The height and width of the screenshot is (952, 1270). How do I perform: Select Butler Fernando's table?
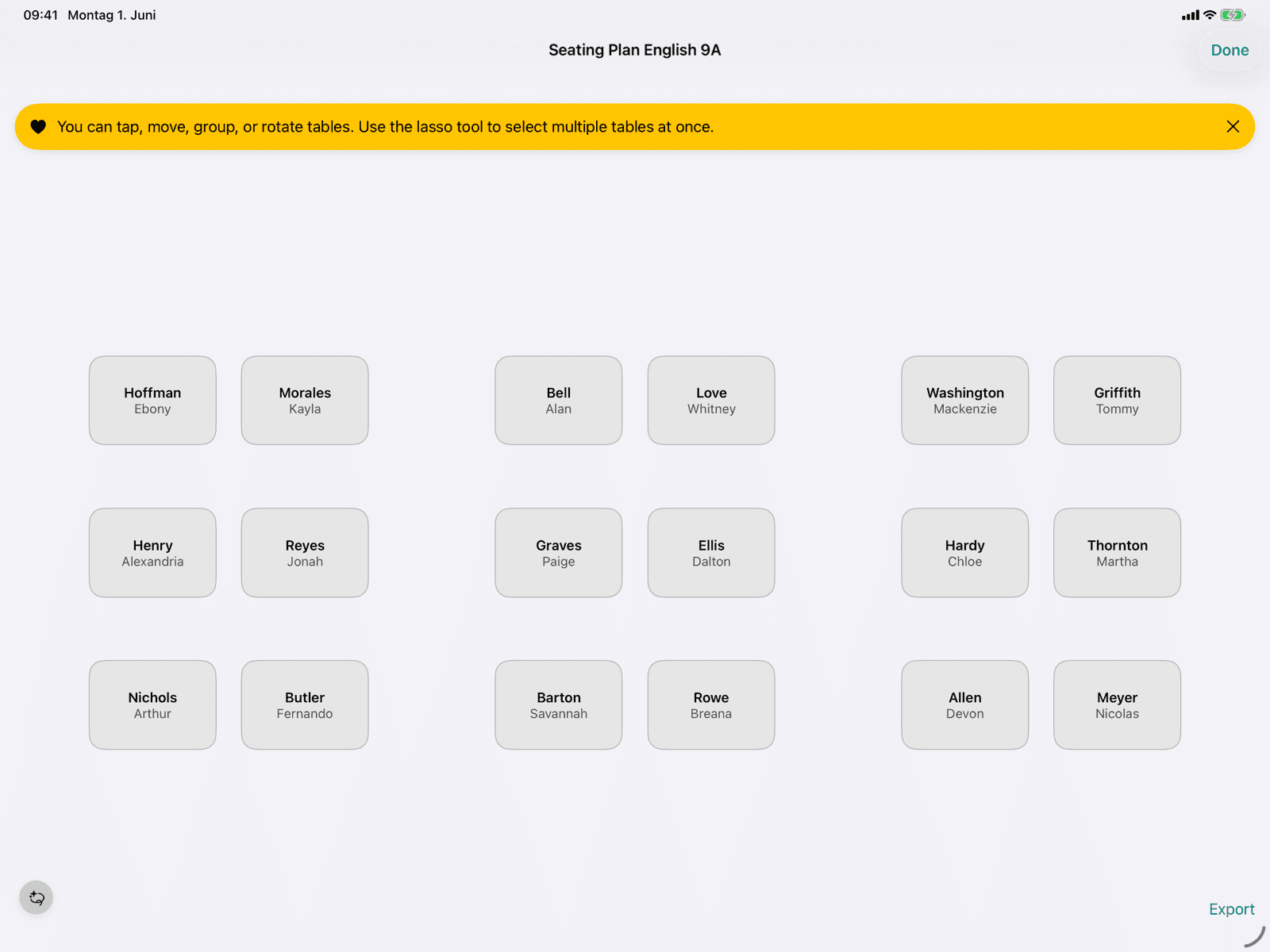305,705
